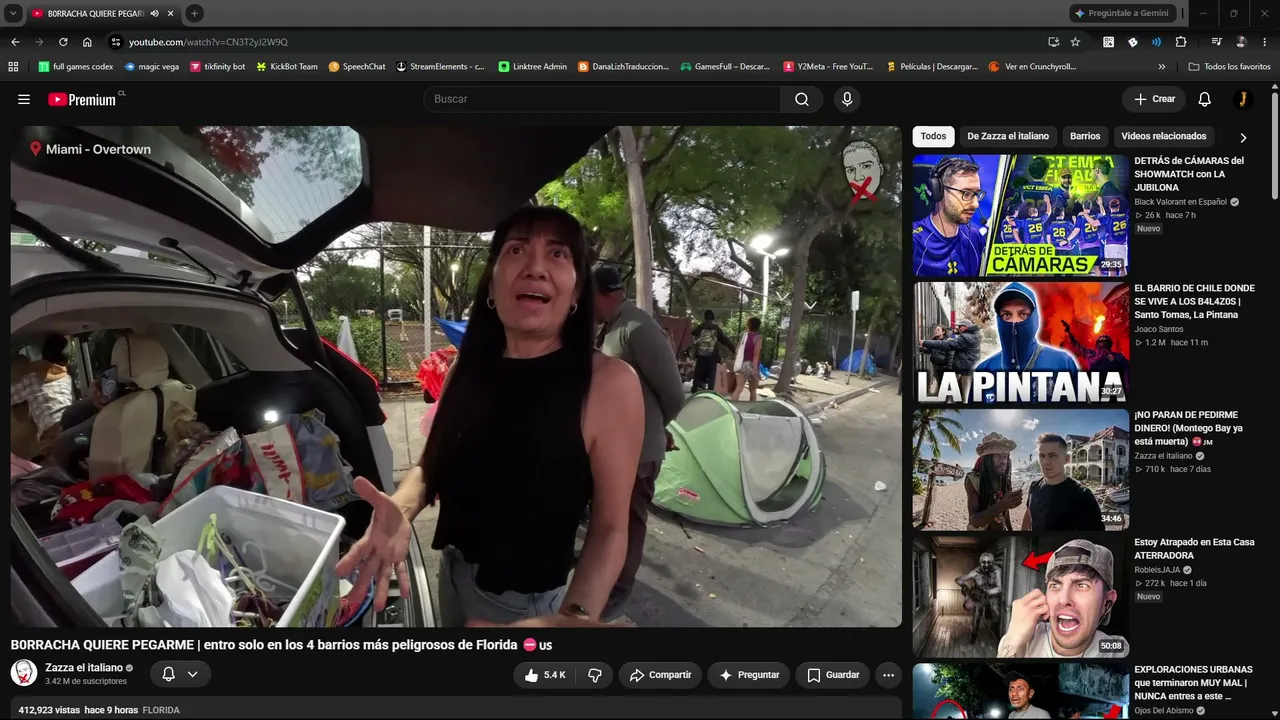Click the FLORIDA tag in description
The image size is (1280, 720).
[x=161, y=710]
